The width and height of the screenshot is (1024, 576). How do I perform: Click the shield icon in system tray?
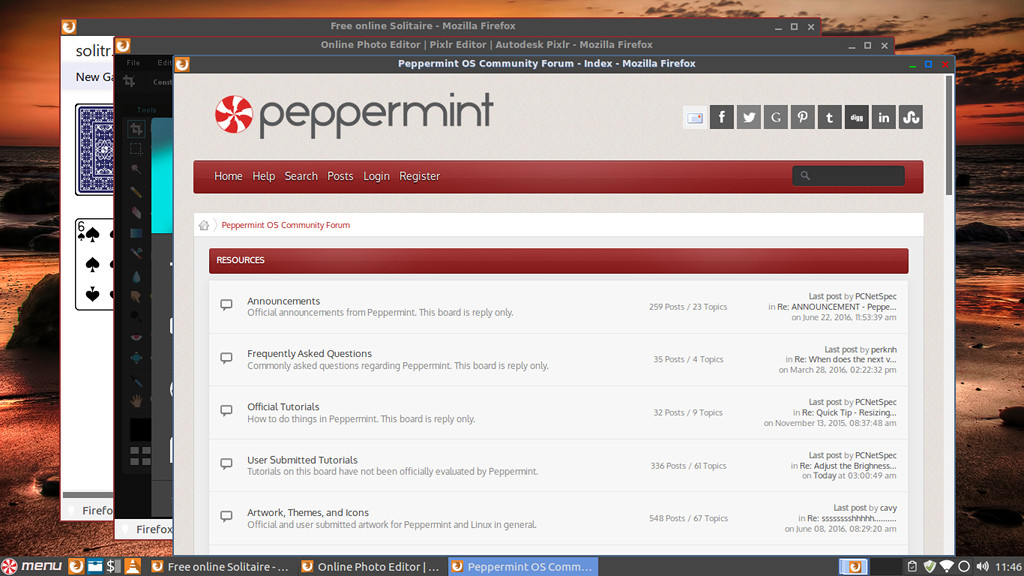click(929, 566)
